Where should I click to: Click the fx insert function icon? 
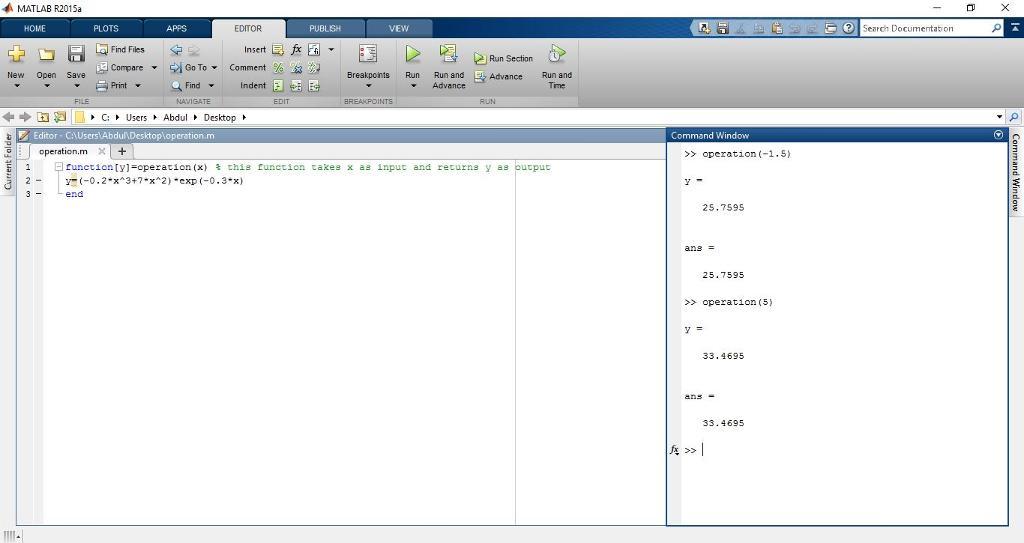[296, 49]
